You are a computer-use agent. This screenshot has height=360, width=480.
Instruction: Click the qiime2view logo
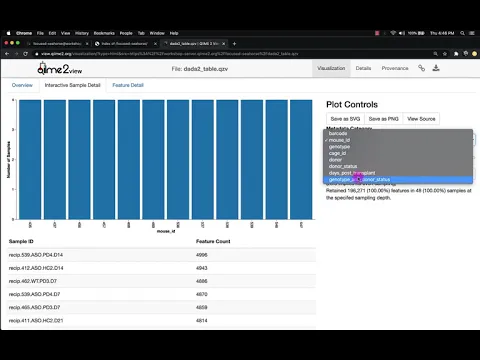click(x=60, y=69)
